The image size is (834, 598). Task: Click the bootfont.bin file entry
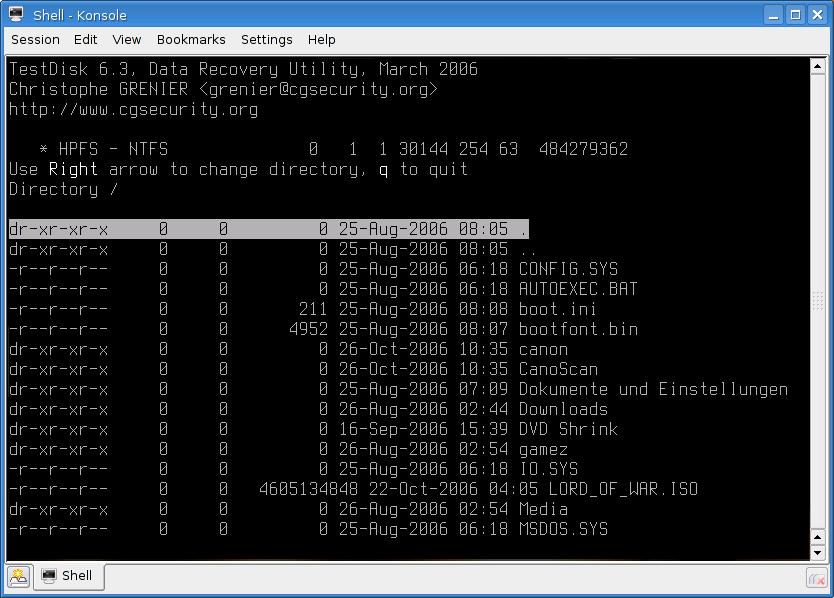(323, 329)
